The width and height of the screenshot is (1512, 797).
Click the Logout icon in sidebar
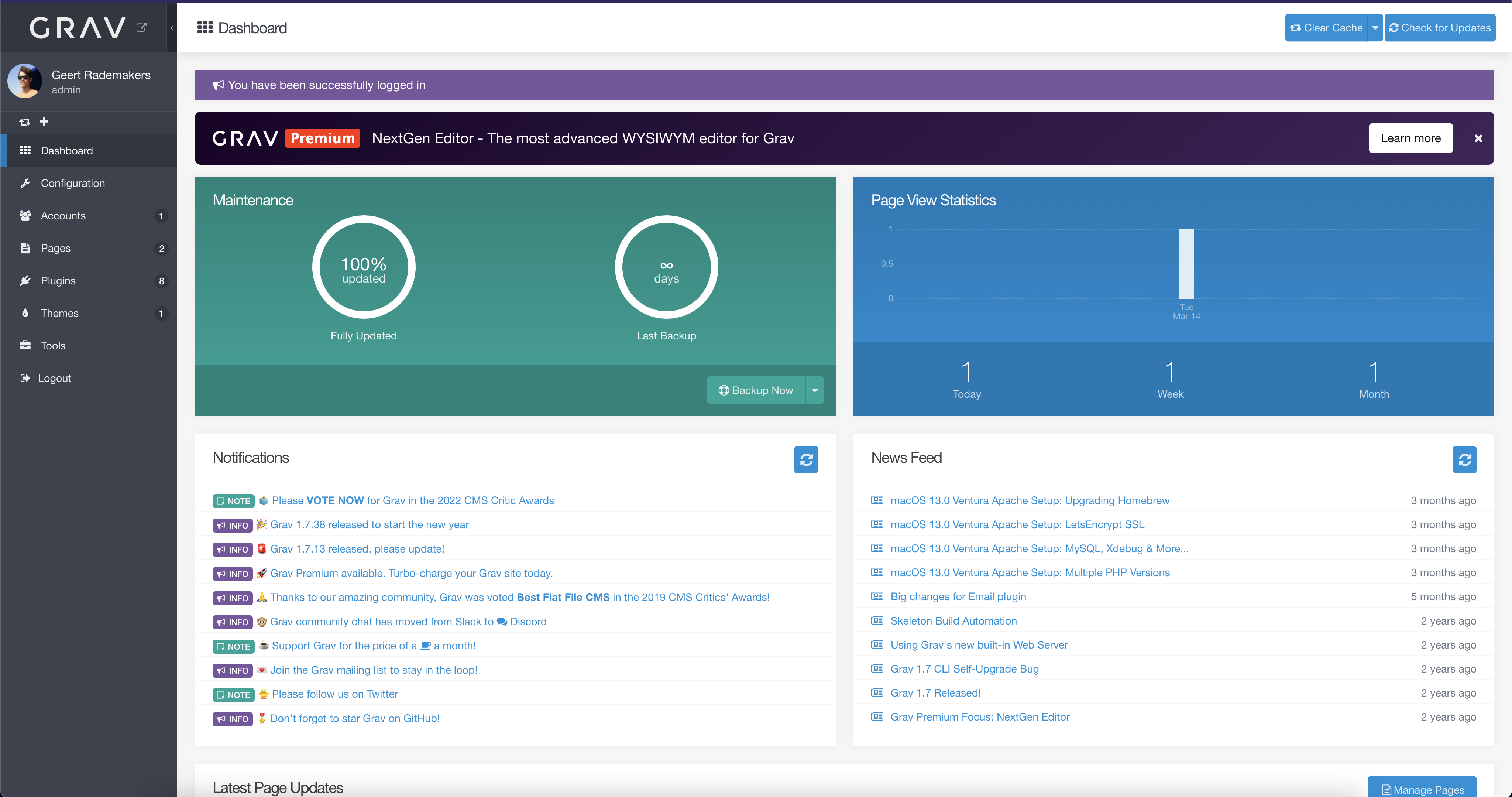point(25,378)
